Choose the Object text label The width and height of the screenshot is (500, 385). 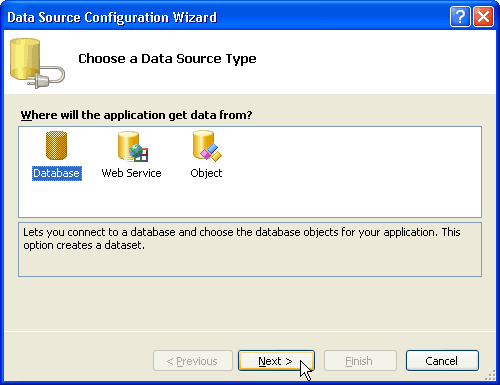pos(206,173)
